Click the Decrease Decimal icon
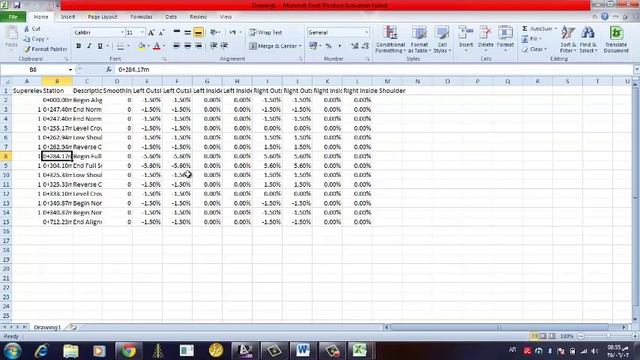 365,46
